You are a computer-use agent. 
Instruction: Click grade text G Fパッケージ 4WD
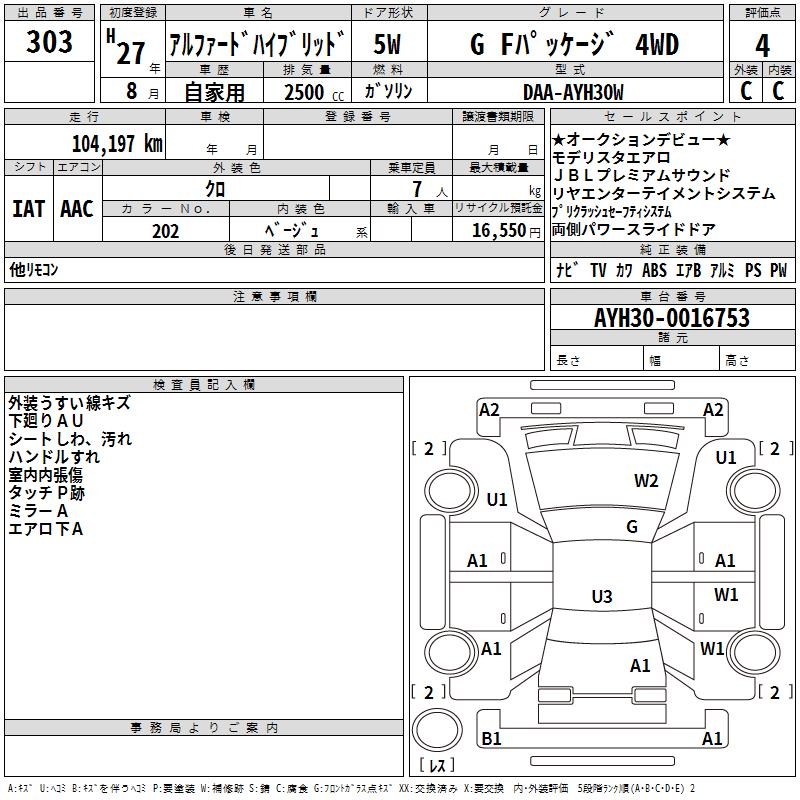[x=574, y=44]
